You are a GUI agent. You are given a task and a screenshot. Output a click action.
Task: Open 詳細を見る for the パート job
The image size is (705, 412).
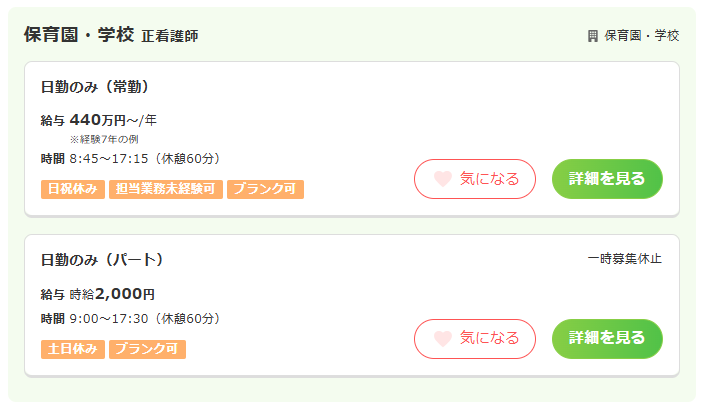[x=607, y=339]
